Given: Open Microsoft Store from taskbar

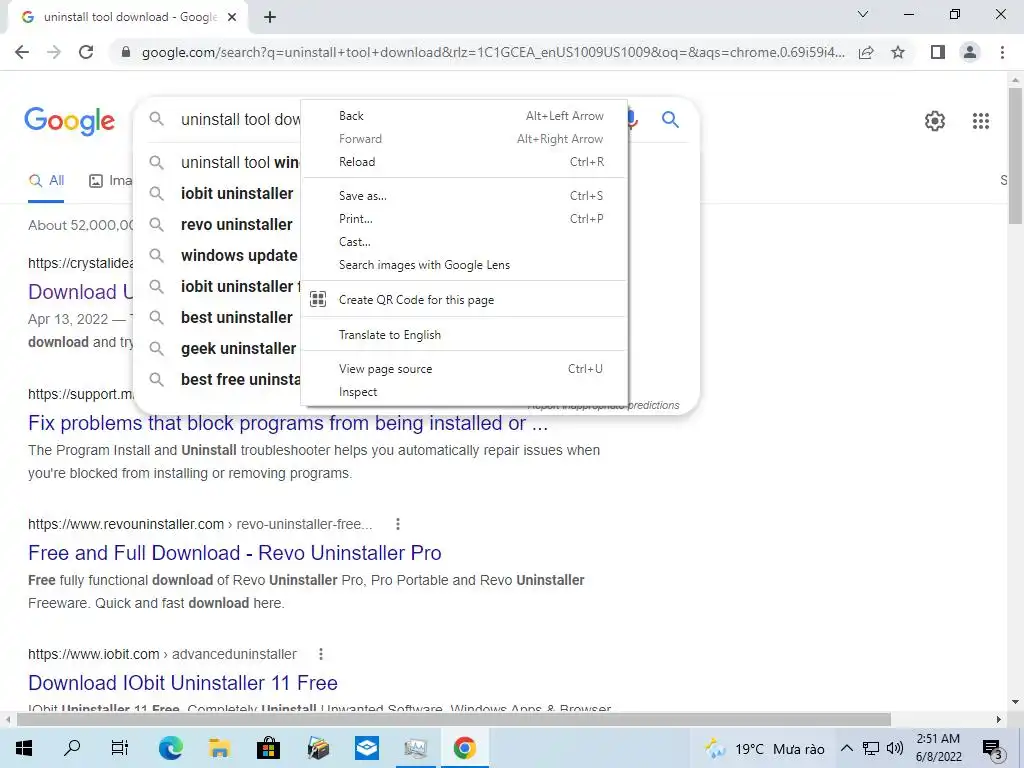Looking at the screenshot, I should [x=268, y=748].
